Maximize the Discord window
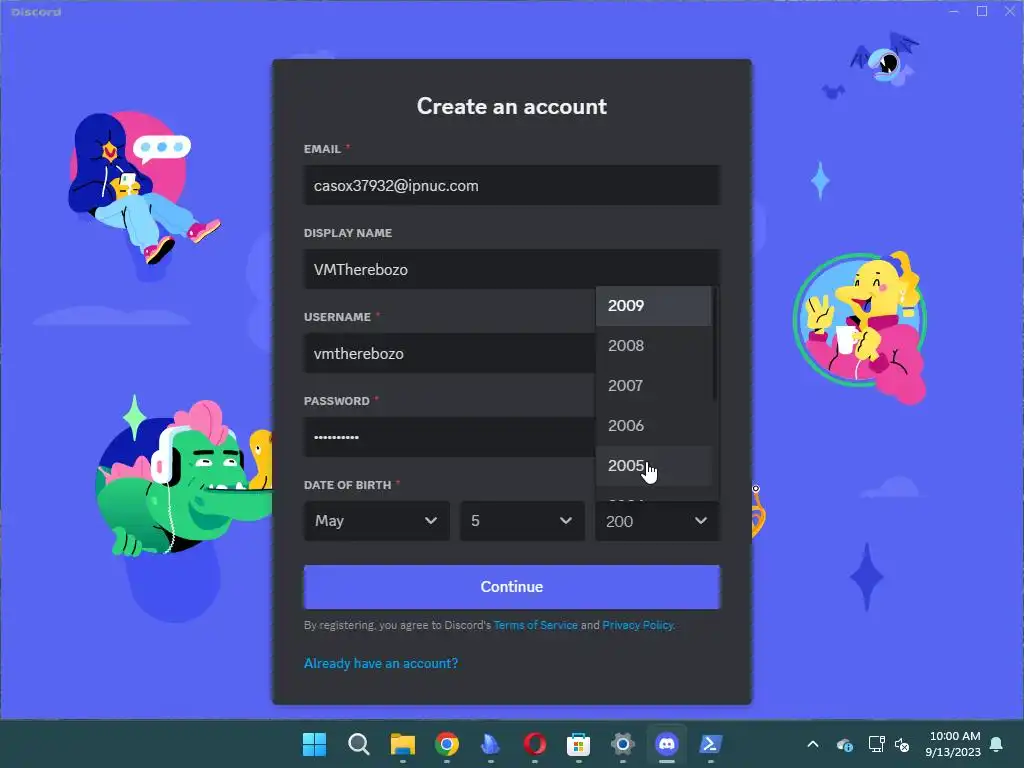The image size is (1024, 768). point(982,11)
